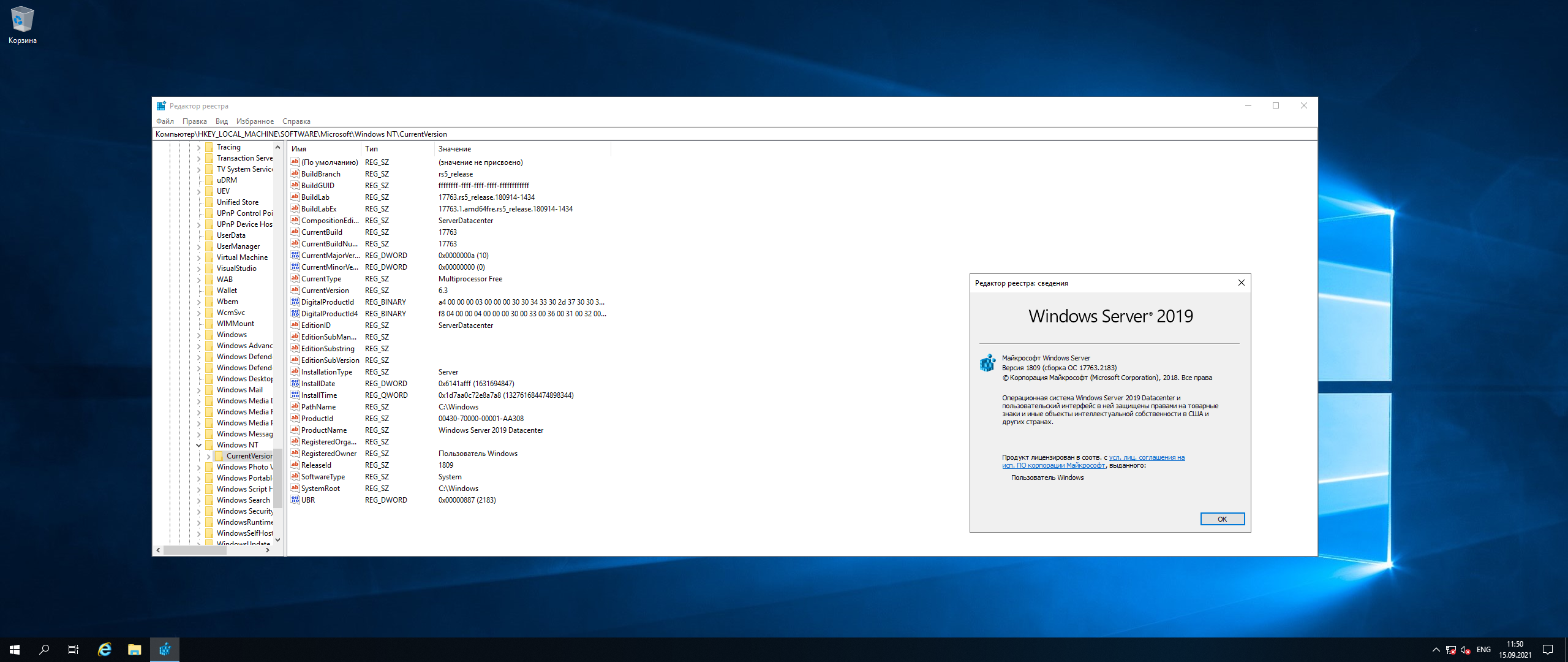Select the WIMMount tree item
This screenshot has width=1568, height=662.
(235, 324)
